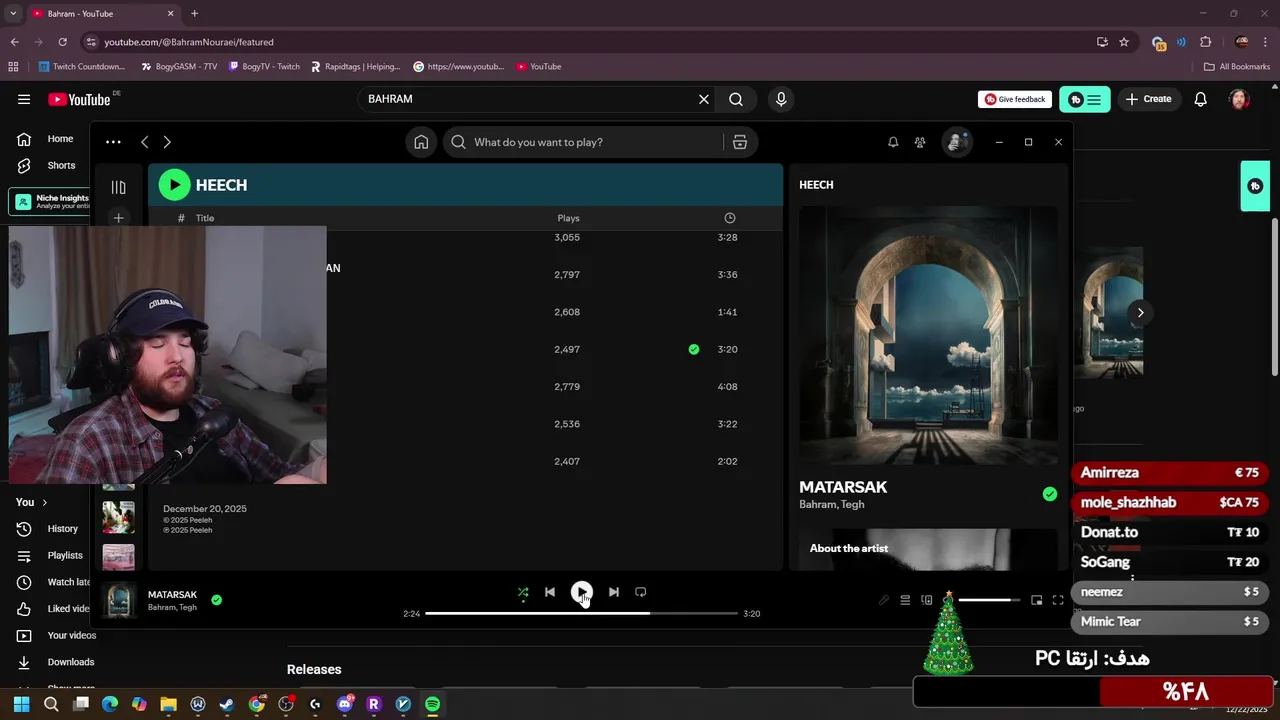
Task: Open the YouTube hamburger guide menu
Action: click(24, 99)
